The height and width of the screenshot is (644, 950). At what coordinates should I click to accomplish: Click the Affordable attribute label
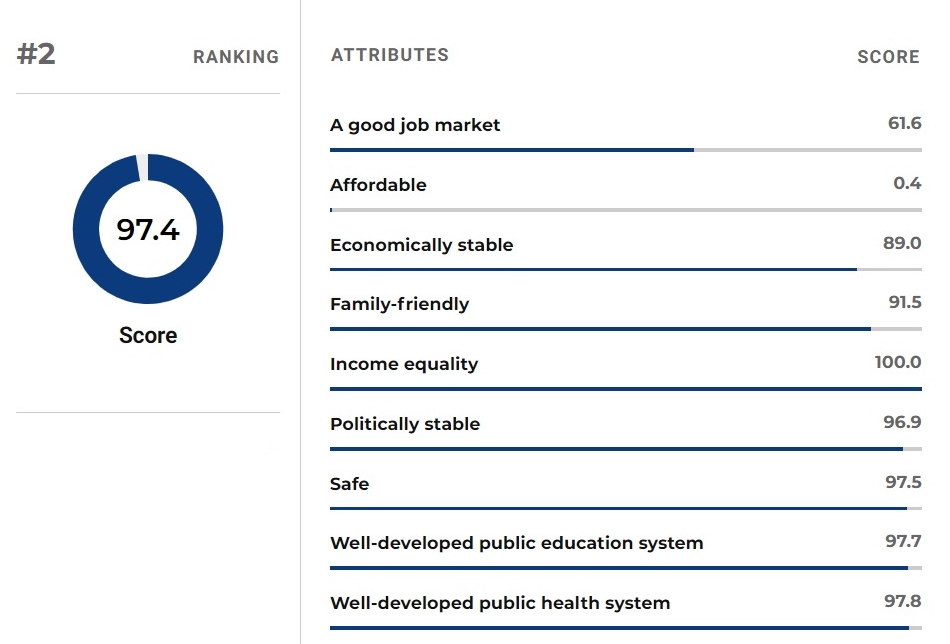click(x=378, y=185)
